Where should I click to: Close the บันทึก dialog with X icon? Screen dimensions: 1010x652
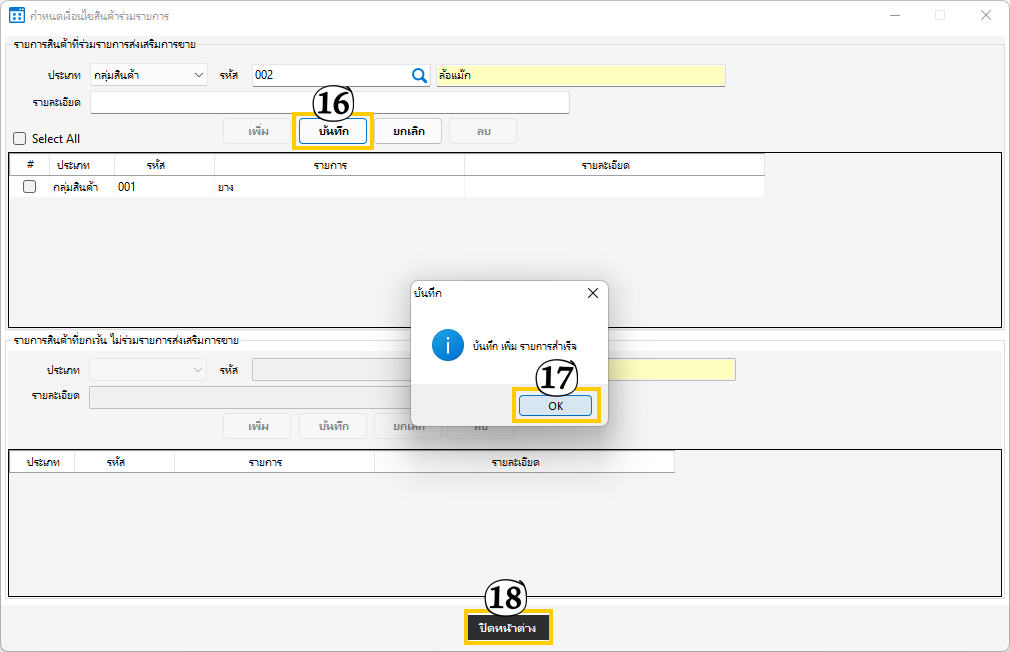tap(592, 293)
